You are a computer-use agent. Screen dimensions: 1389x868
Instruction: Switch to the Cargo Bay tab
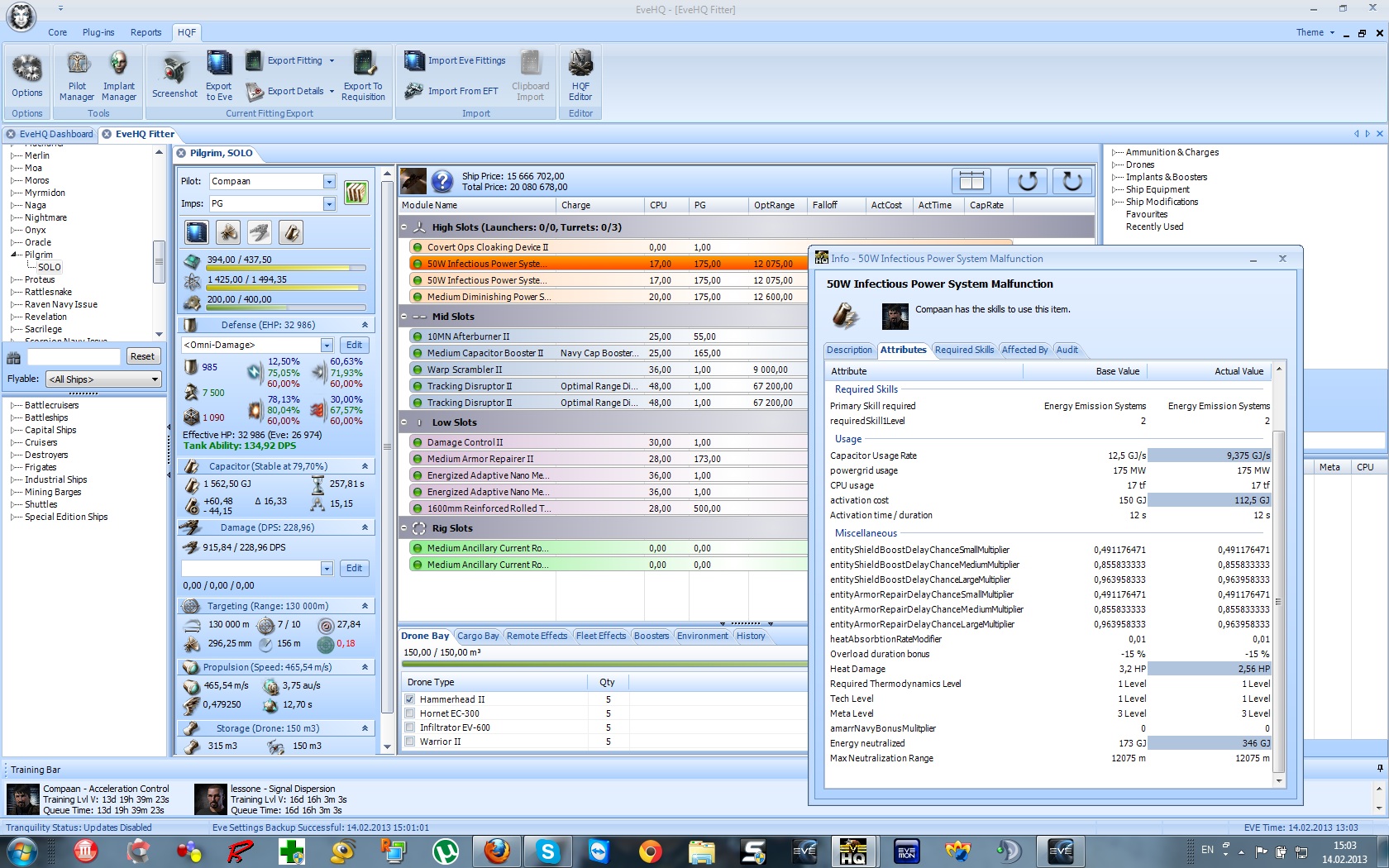pos(478,636)
